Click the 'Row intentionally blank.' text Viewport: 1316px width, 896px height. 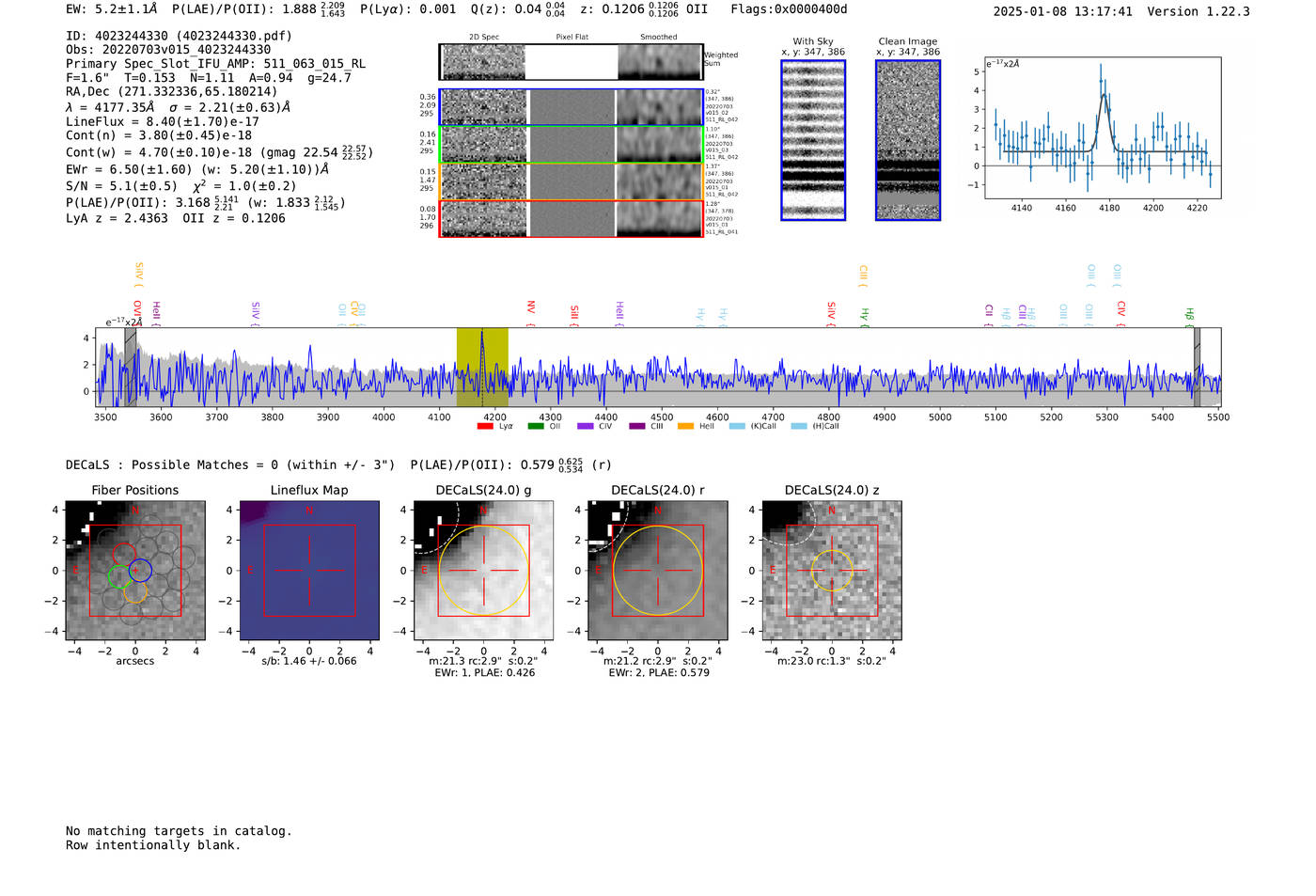(x=153, y=845)
